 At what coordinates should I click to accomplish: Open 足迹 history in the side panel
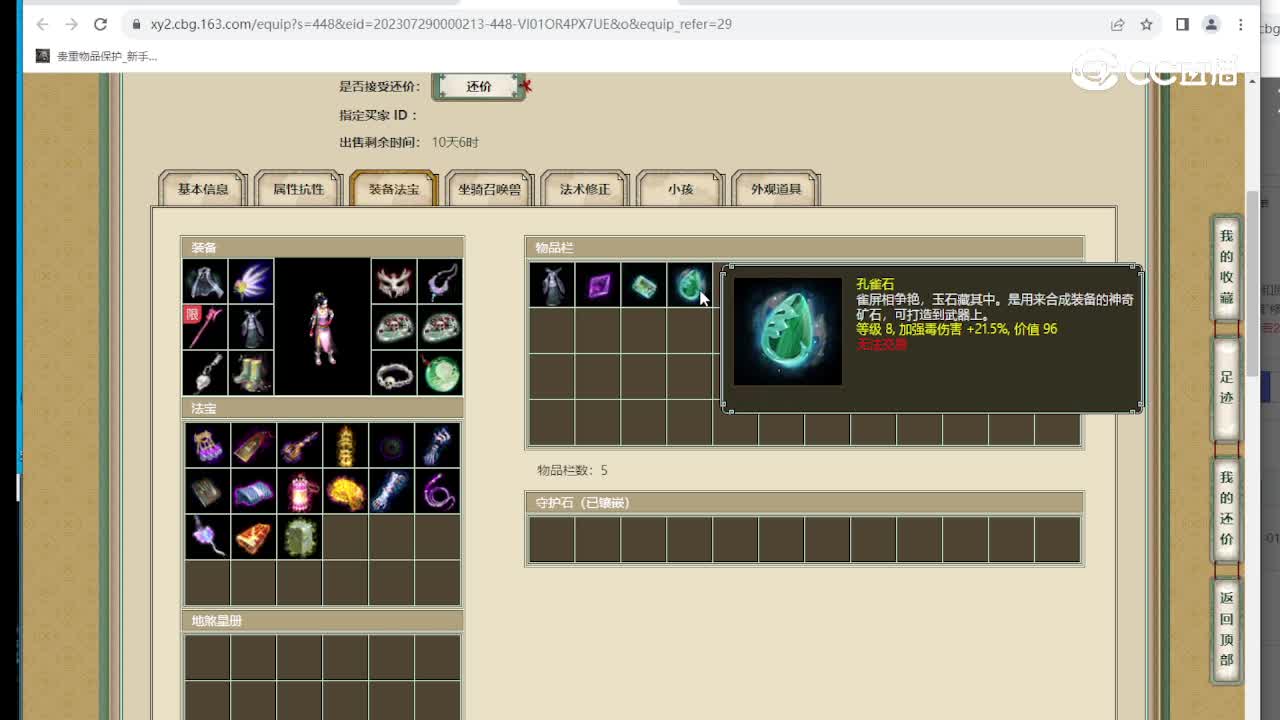1227,387
